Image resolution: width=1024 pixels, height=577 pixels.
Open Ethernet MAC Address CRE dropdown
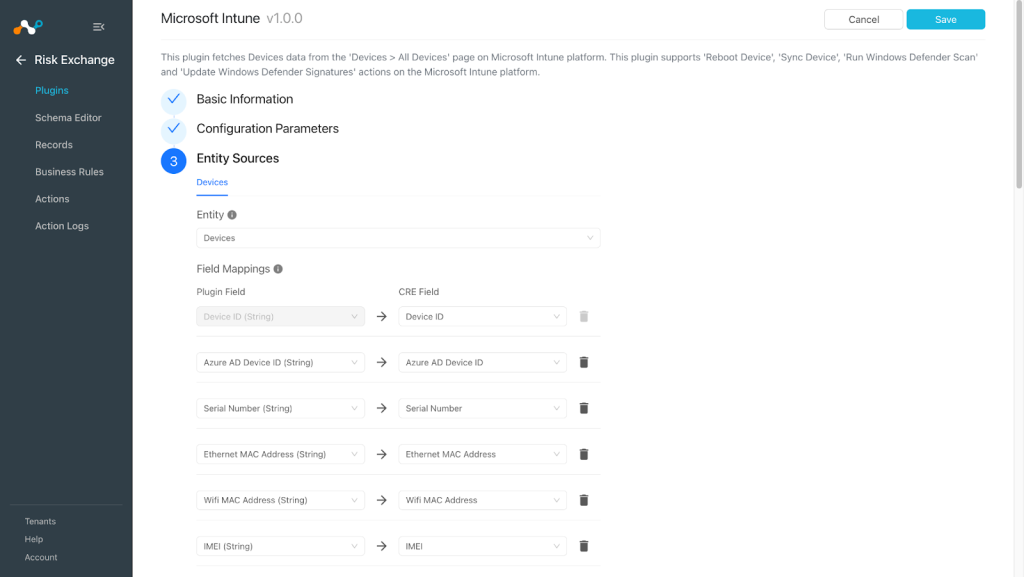(483, 454)
